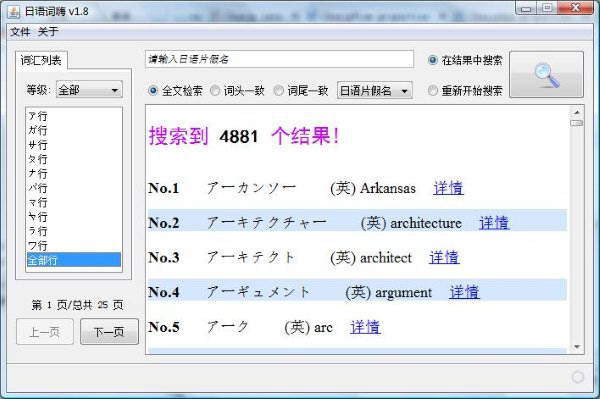Switch to the 词汇列表 tab

41,60
